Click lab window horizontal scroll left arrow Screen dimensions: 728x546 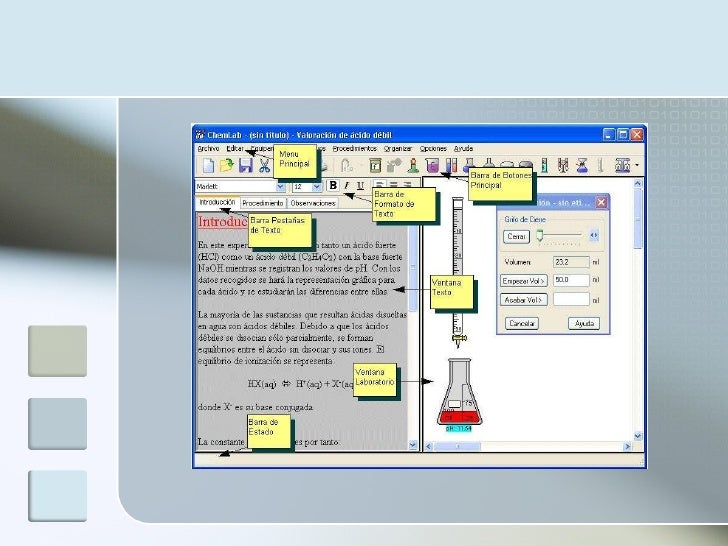tap(429, 447)
